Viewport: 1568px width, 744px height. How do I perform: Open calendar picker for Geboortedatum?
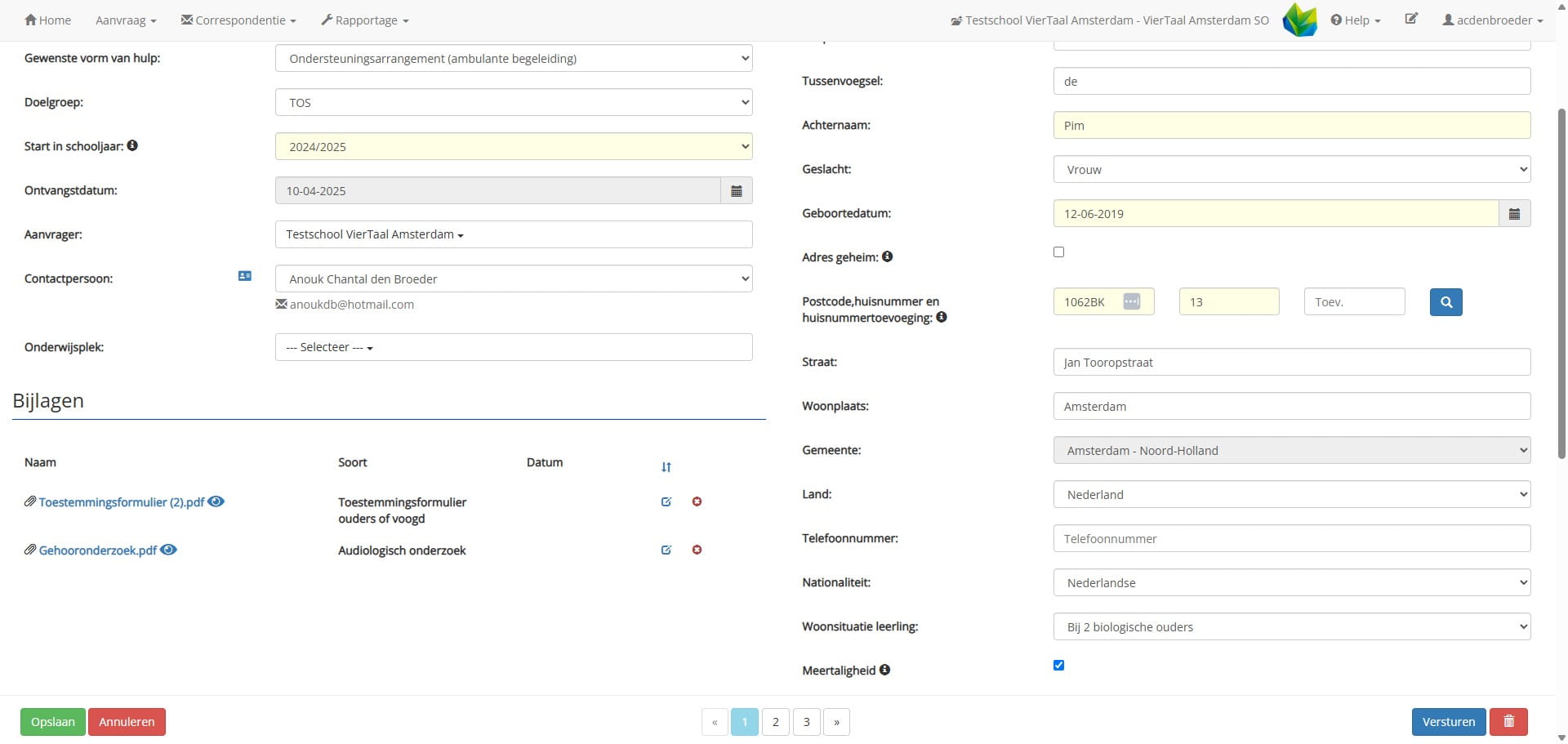tap(1514, 213)
